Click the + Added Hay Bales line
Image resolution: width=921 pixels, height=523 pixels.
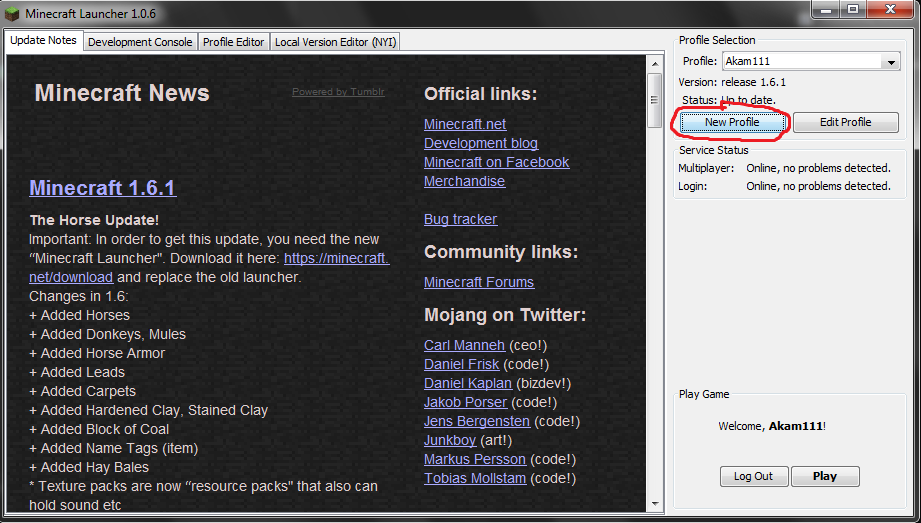pyautogui.click(x=89, y=467)
